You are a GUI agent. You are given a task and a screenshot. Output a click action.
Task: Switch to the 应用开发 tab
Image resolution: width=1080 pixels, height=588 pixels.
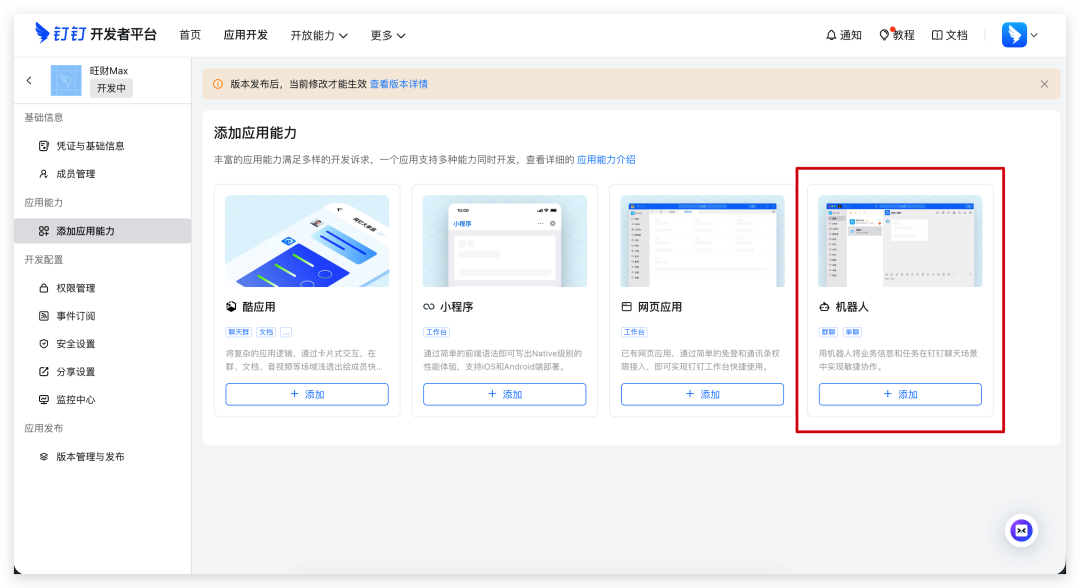click(x=246, y=35)
